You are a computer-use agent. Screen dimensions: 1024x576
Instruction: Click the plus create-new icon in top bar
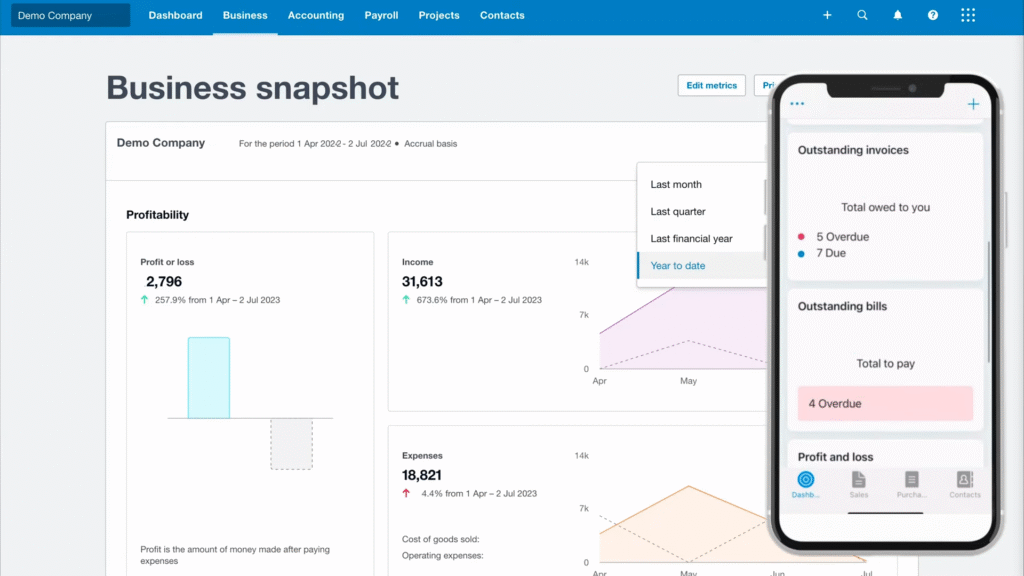point(827,16)
